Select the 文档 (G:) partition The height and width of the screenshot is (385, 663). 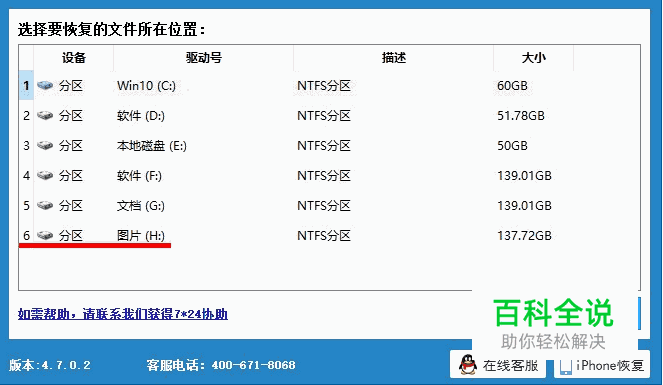coord(141,206)
